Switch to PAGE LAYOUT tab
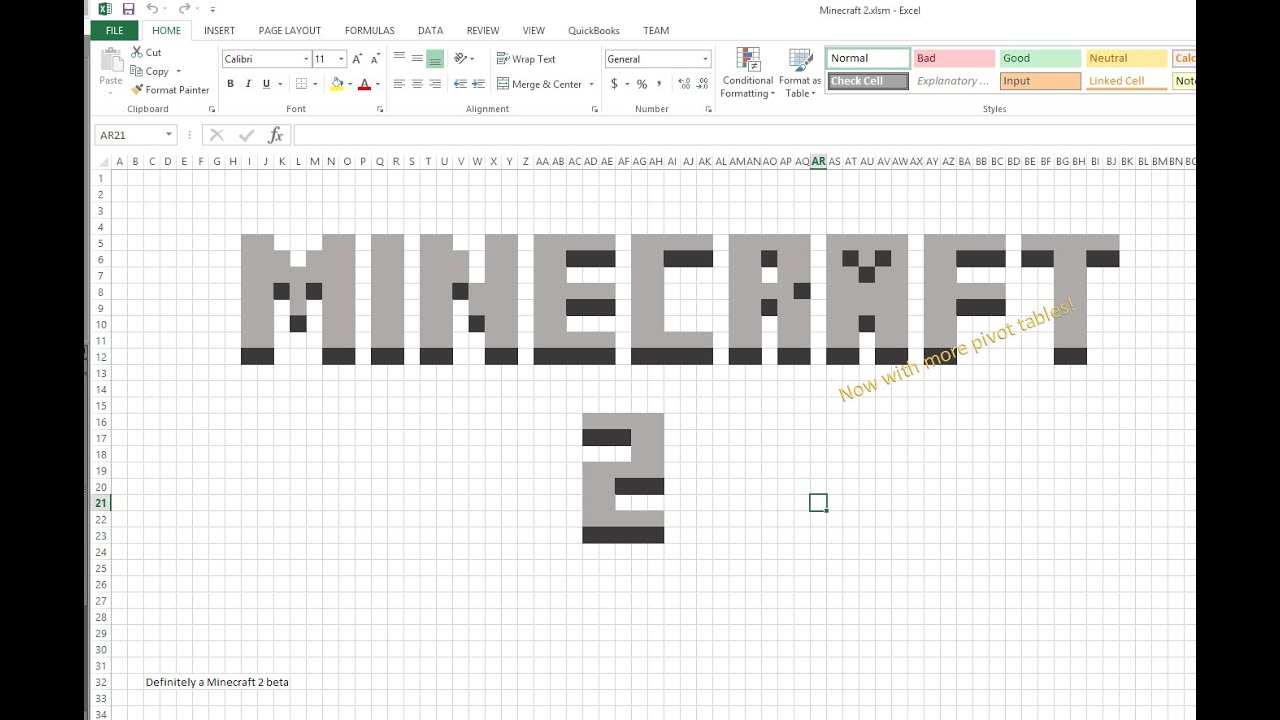The image size is (1280, 720). (290, 31)
